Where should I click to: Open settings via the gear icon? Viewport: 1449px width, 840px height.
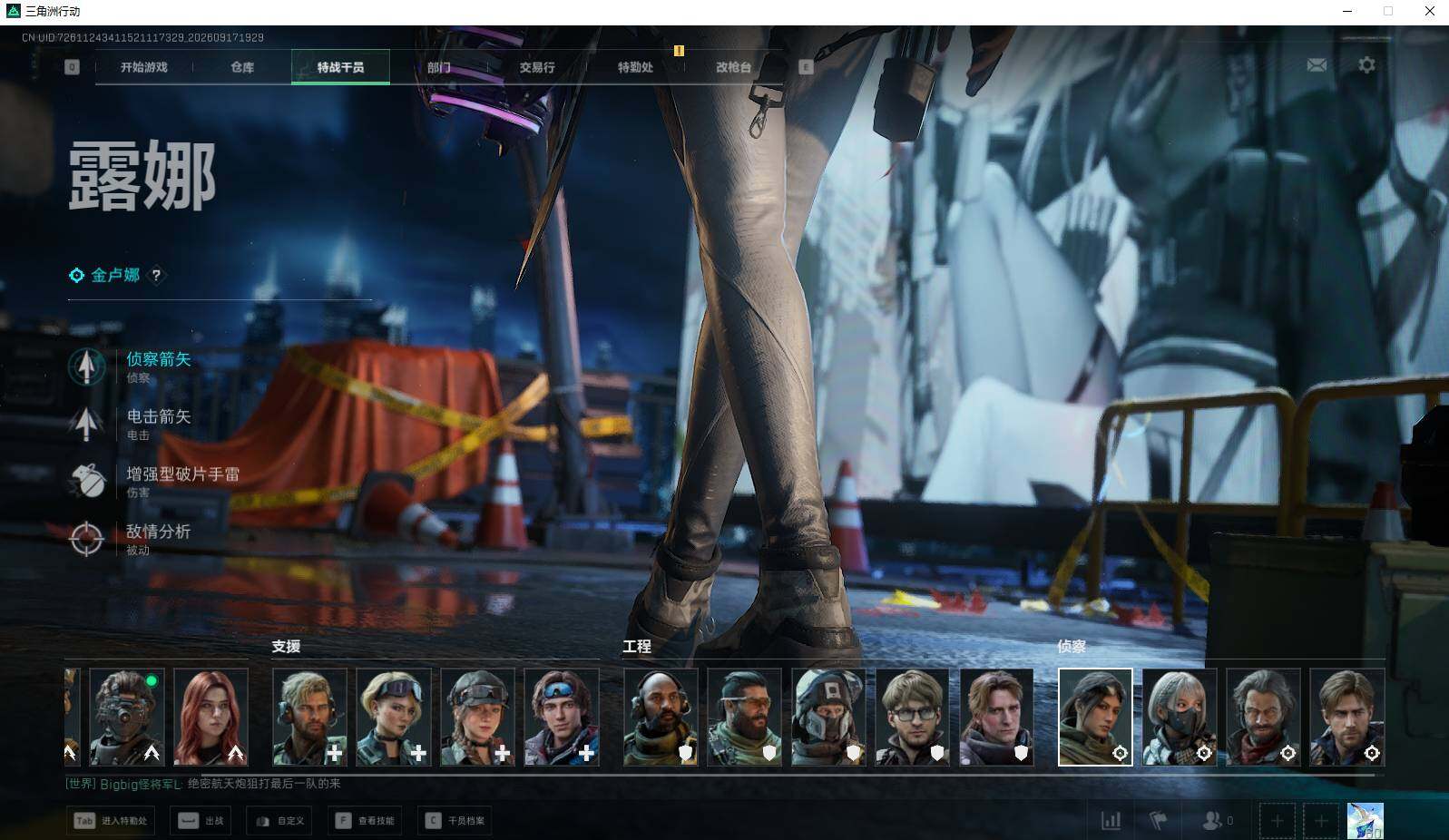pos(1366,65)
